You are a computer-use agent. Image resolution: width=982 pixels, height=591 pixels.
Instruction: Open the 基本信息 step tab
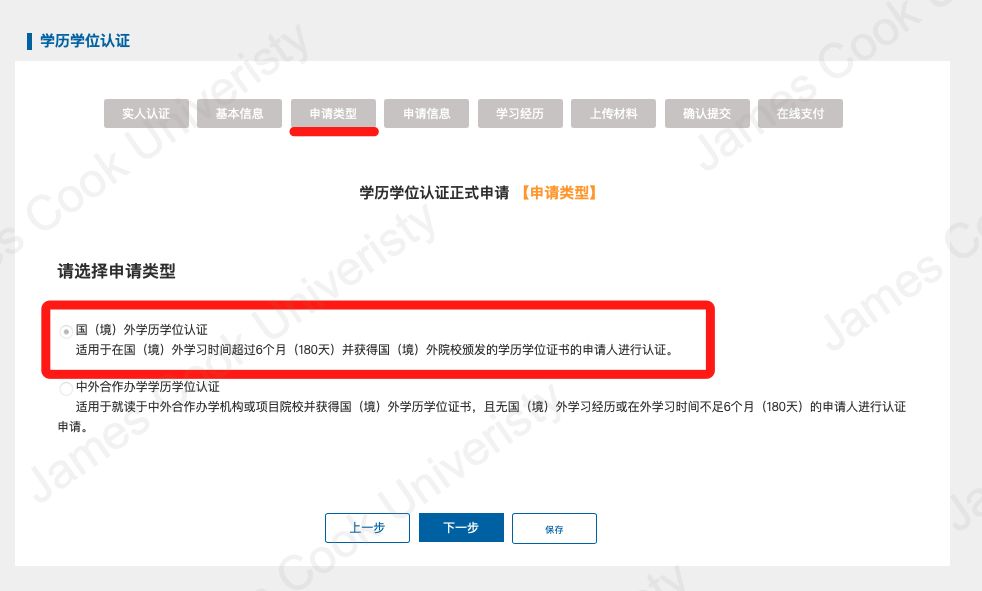coord(239,113)
